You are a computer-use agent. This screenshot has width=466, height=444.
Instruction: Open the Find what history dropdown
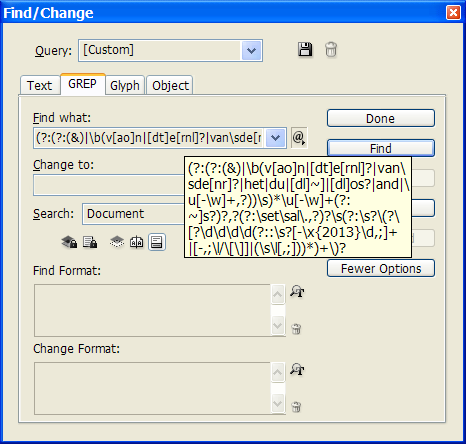275,138
